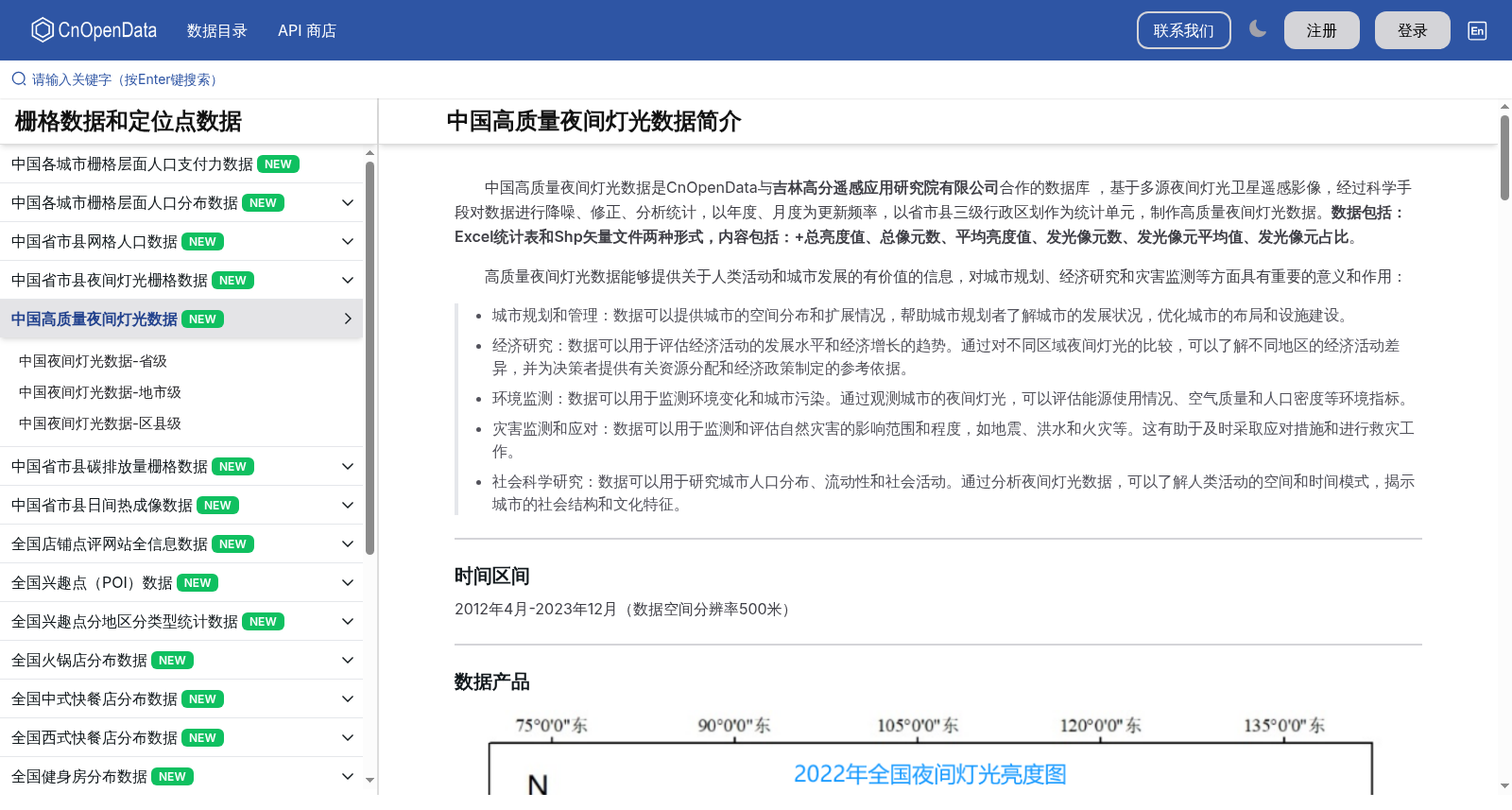Screen dimensions: 1512x810
Task: Expand chevron for 全国西式快餐店分布数据
Action: pos(348,738)
